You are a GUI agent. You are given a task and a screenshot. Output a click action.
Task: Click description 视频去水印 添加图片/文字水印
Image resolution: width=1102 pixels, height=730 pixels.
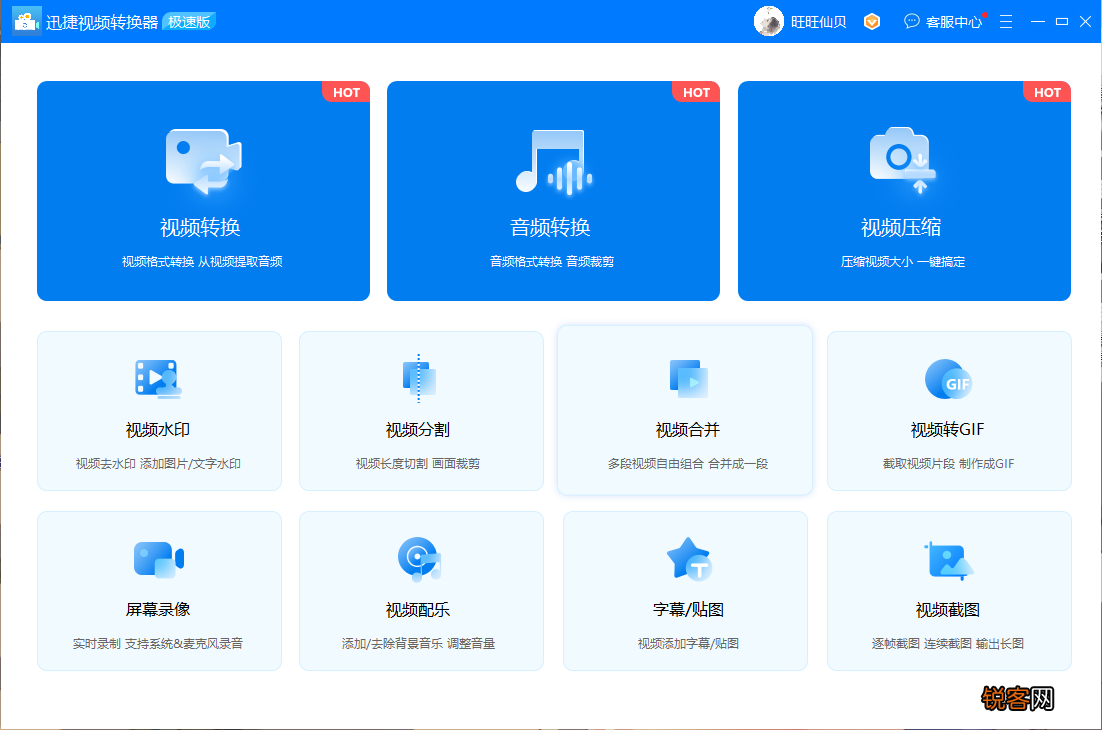[x=158, y=464]
